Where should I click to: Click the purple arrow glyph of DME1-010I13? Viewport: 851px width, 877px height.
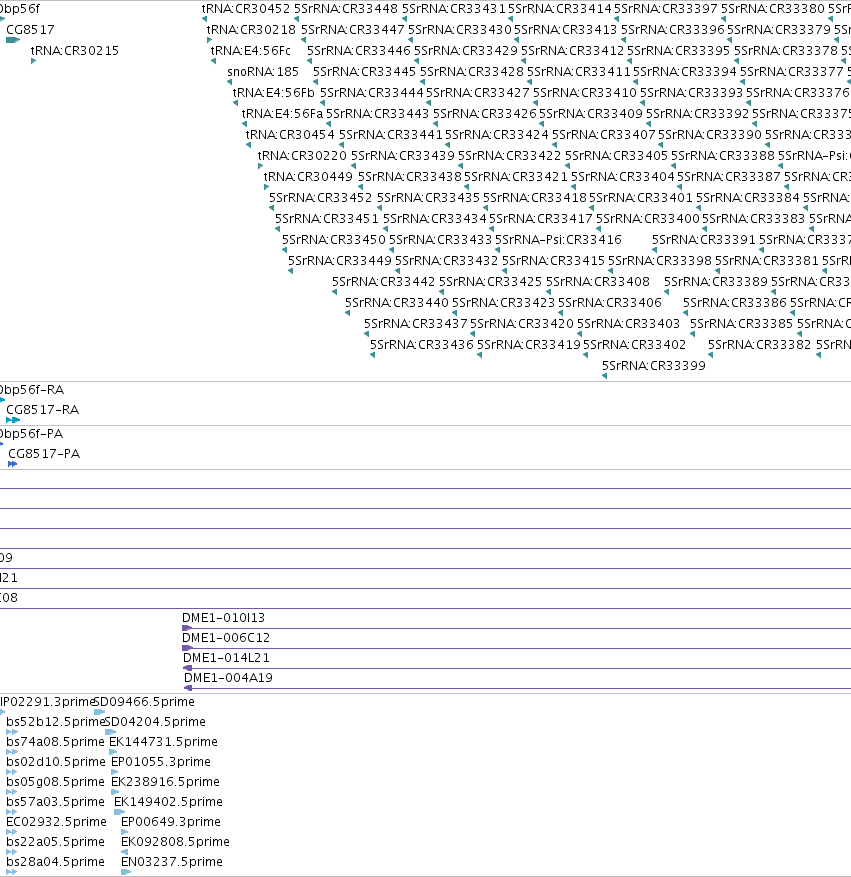click(x=187, y=628)
